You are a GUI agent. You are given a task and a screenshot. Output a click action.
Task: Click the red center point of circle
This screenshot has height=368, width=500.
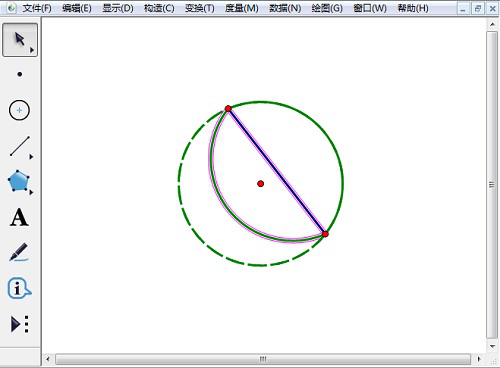[x=261, y=184]
